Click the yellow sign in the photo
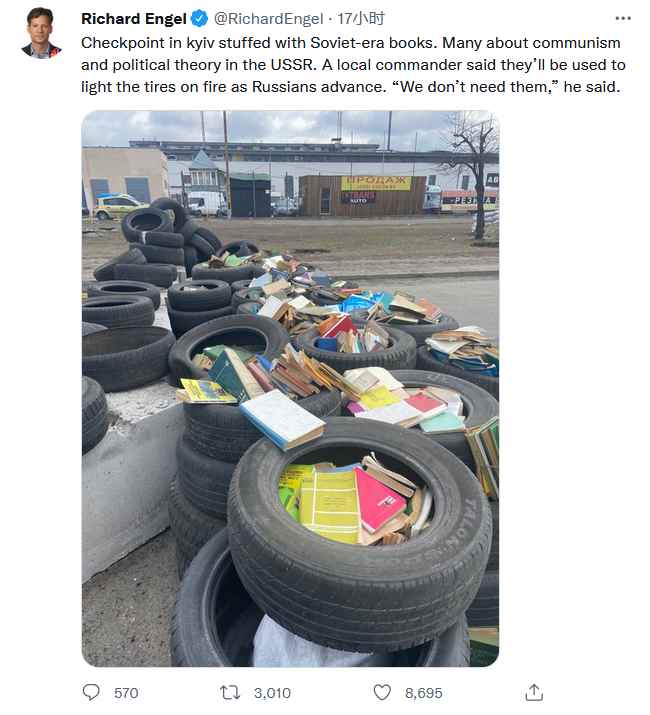 pyautogui.click(x=376, y=183)
